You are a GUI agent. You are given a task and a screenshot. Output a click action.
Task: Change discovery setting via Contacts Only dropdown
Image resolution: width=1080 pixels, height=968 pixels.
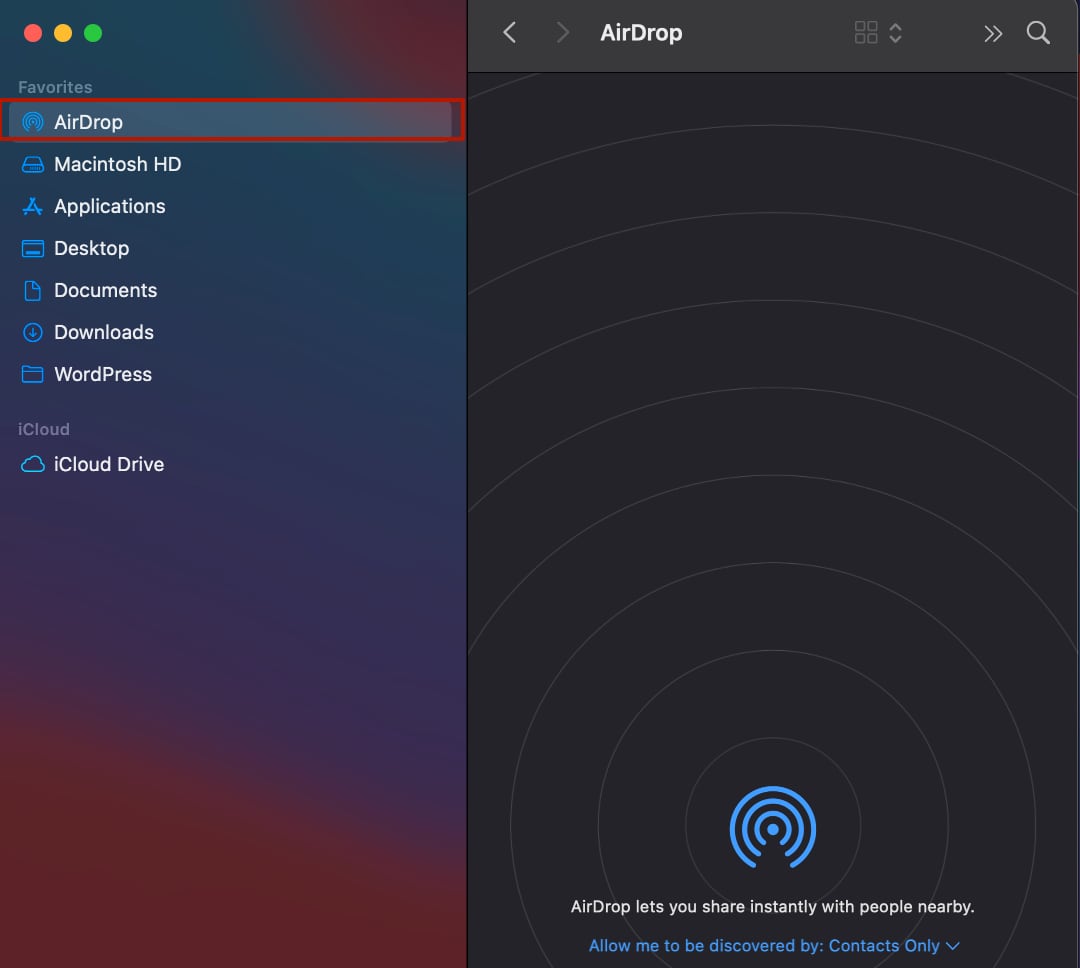tap(885, 945)
